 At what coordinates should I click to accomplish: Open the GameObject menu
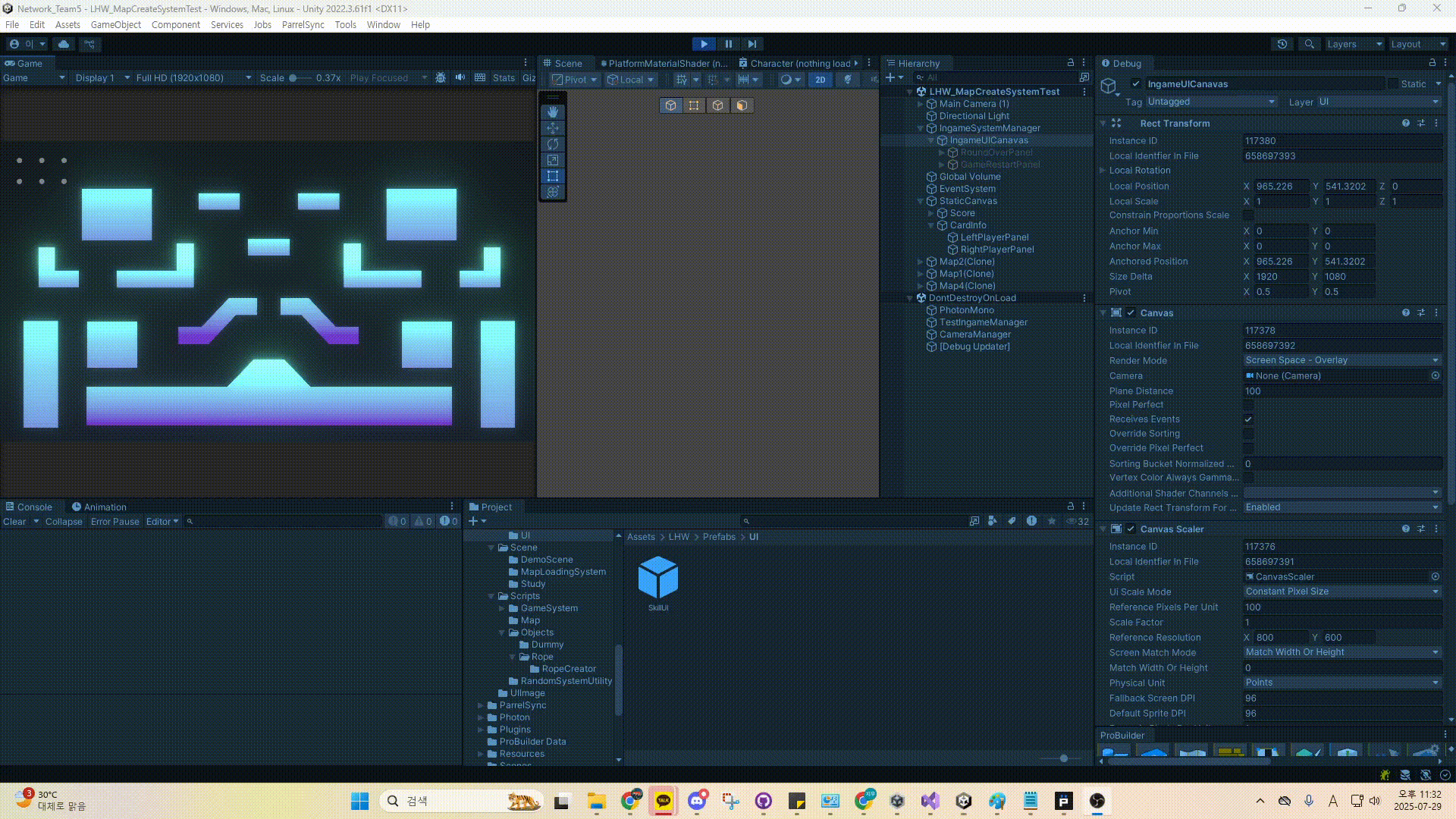115,24
